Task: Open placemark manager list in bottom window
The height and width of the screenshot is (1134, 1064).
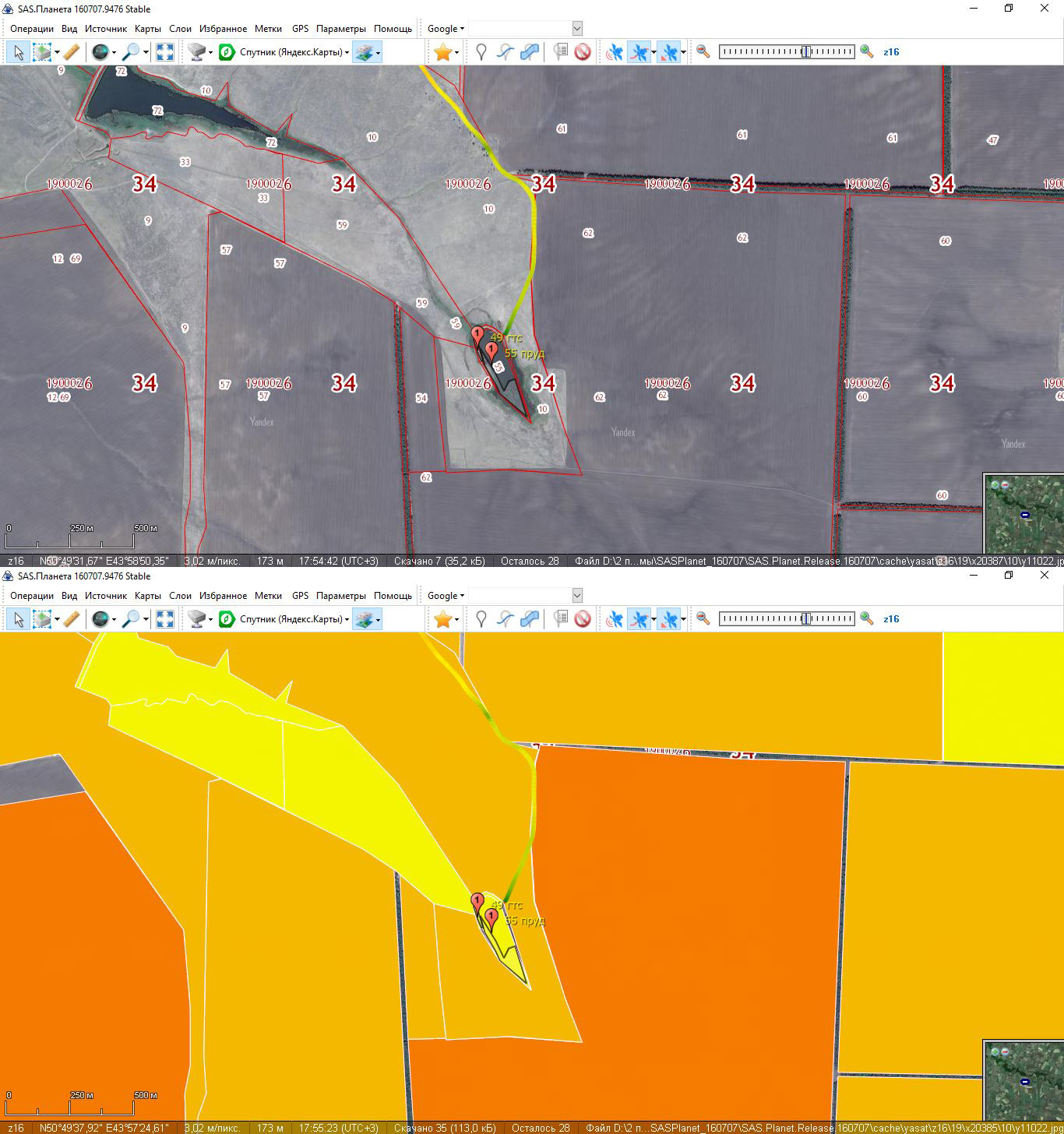Action: tap(560, 619)
